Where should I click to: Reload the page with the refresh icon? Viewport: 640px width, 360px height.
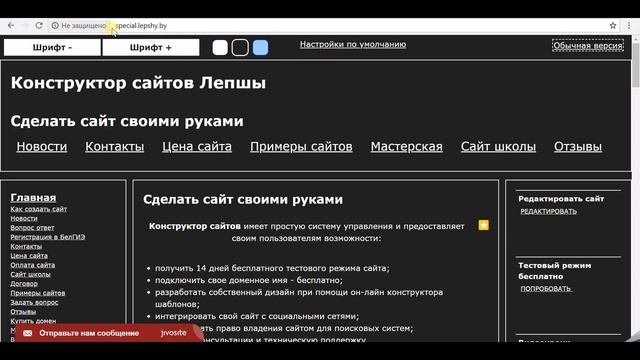point(39,25)
